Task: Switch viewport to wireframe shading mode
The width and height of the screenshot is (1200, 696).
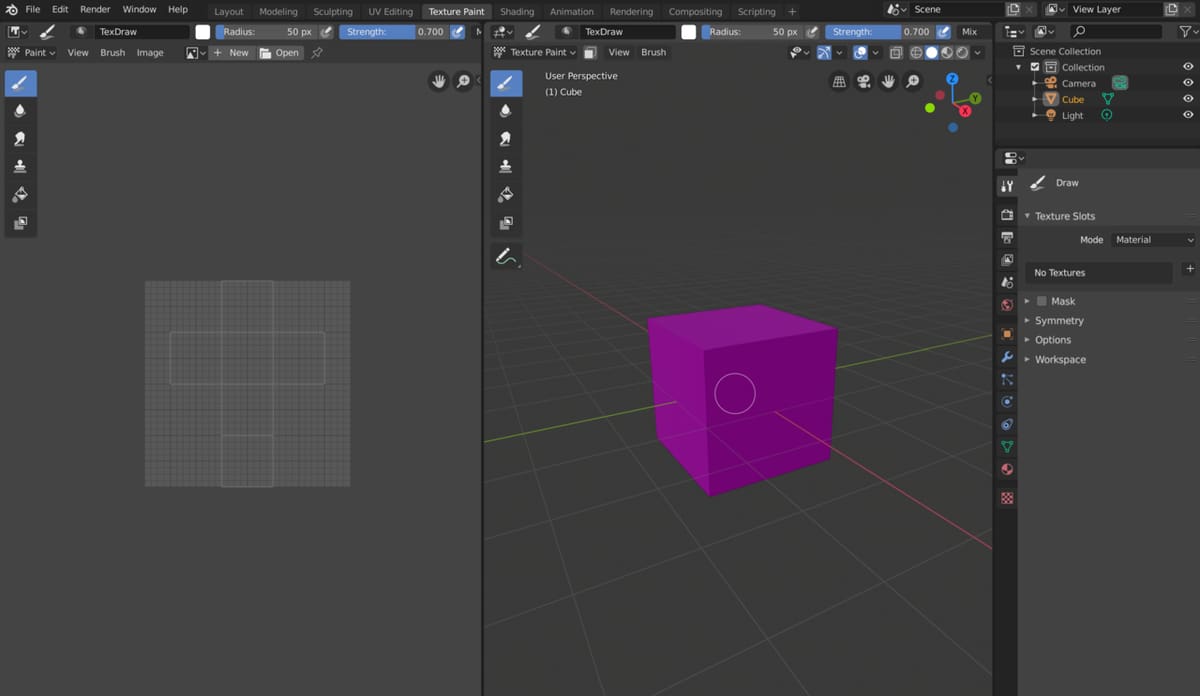Action: (x=916, y=52)
